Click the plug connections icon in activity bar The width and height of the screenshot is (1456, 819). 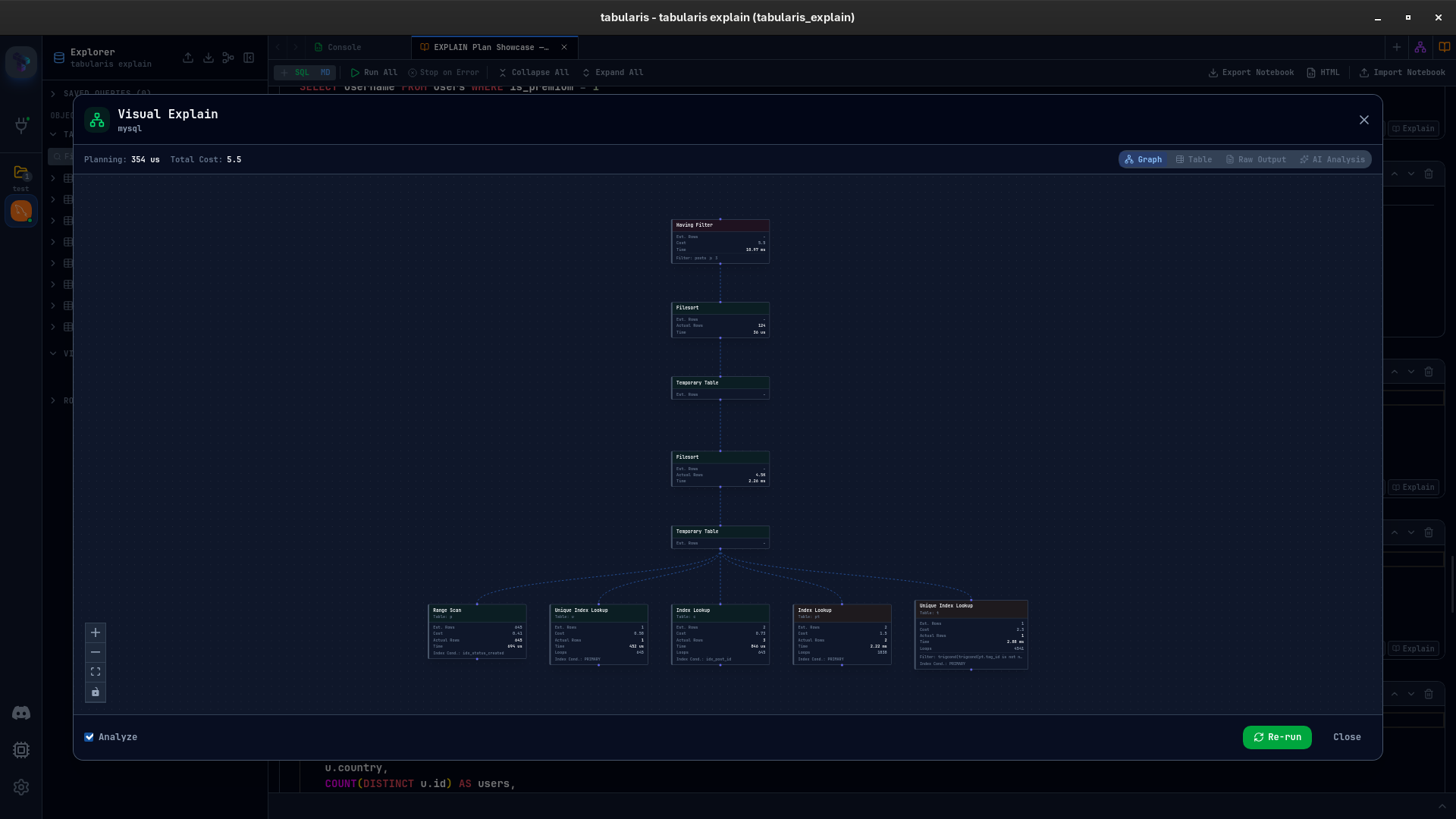20,125
